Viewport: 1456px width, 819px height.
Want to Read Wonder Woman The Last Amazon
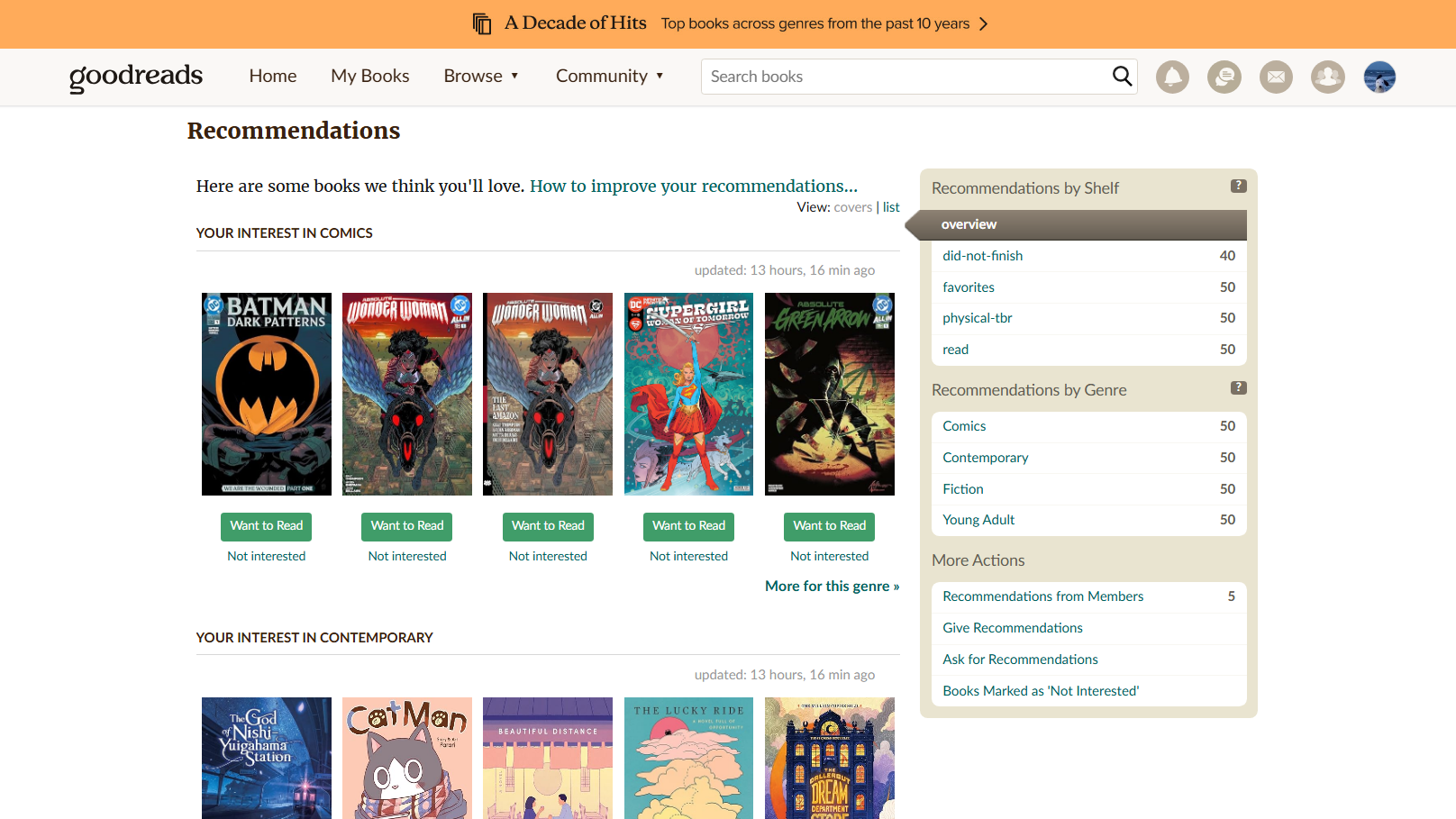(548, 526)
